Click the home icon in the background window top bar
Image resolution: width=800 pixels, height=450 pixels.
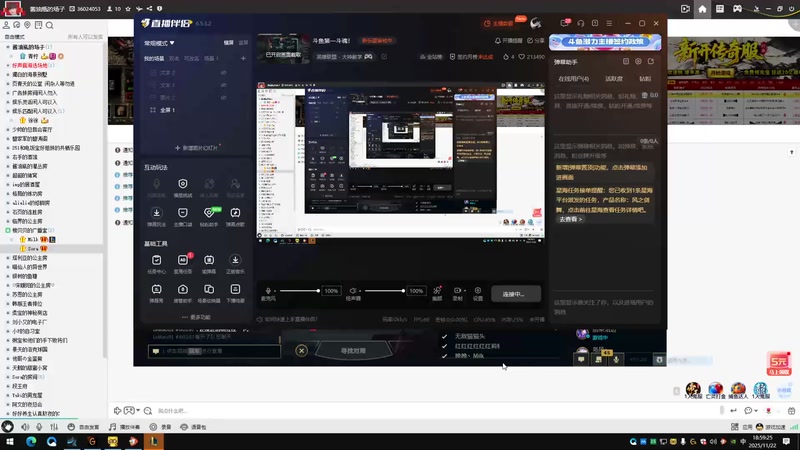[x=703, y=9]
